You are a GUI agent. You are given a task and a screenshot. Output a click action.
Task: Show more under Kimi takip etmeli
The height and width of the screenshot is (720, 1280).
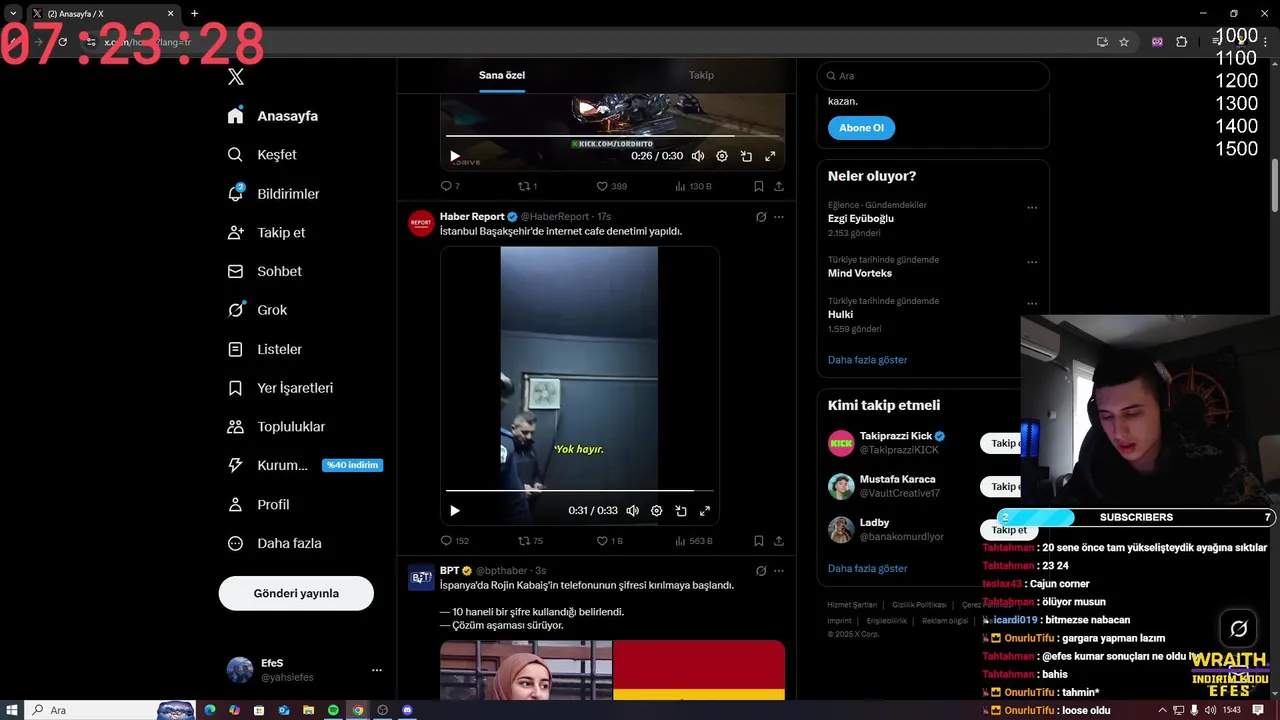[867, 568]
